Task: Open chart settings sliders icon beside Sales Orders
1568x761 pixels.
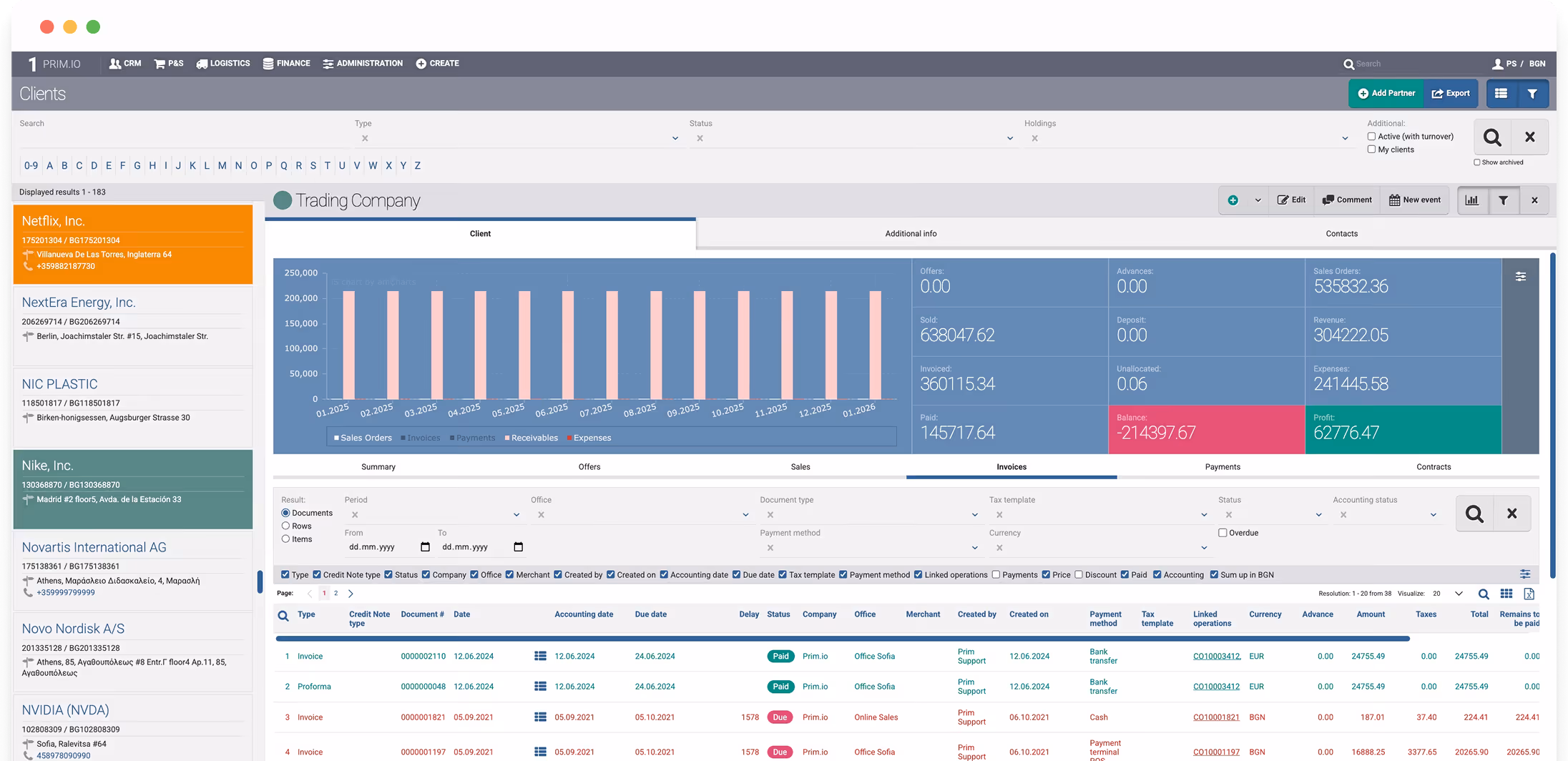Action: [1521, 277]
